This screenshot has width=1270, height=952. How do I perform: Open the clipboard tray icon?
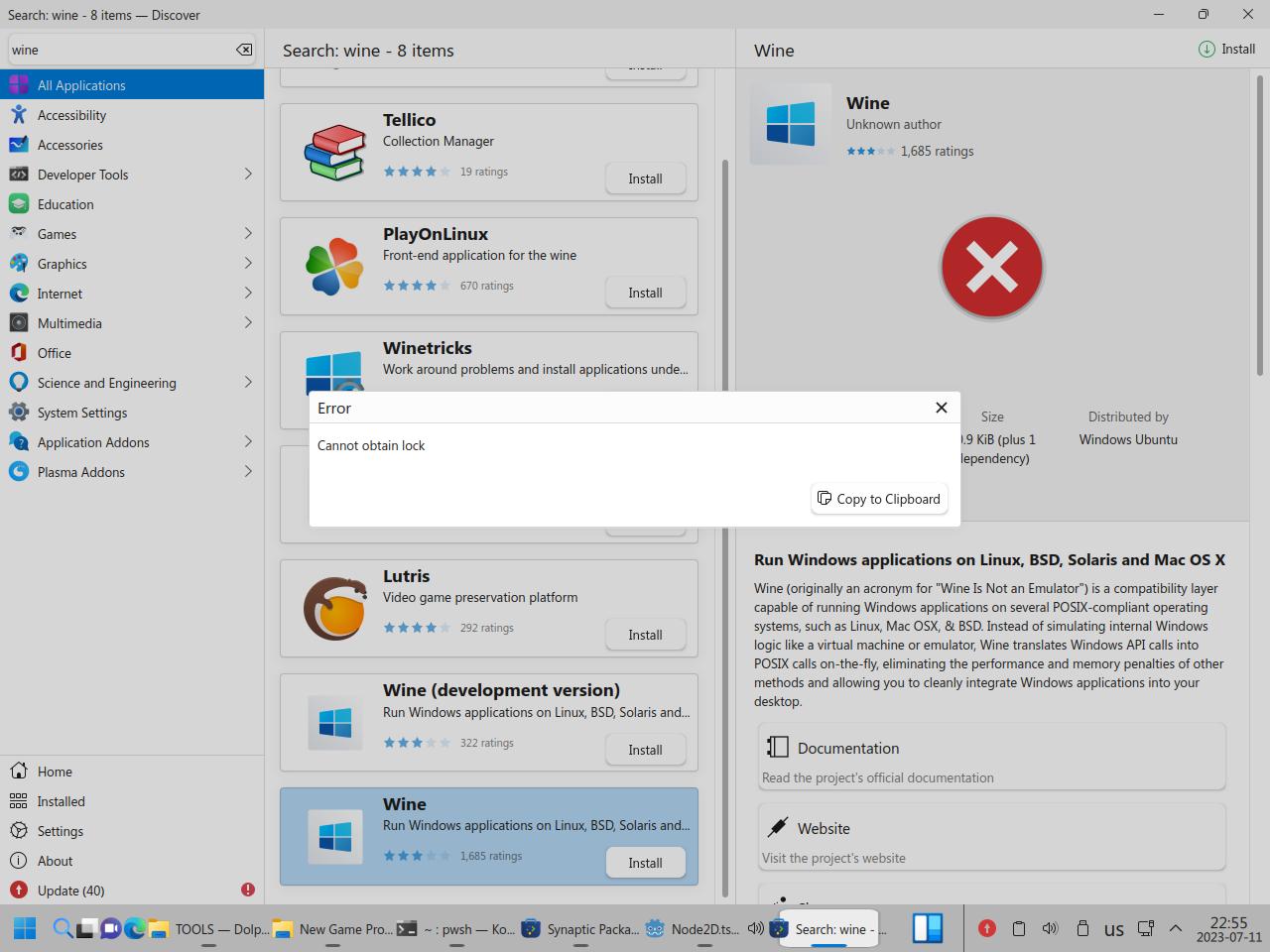[x=1018, y=928]
